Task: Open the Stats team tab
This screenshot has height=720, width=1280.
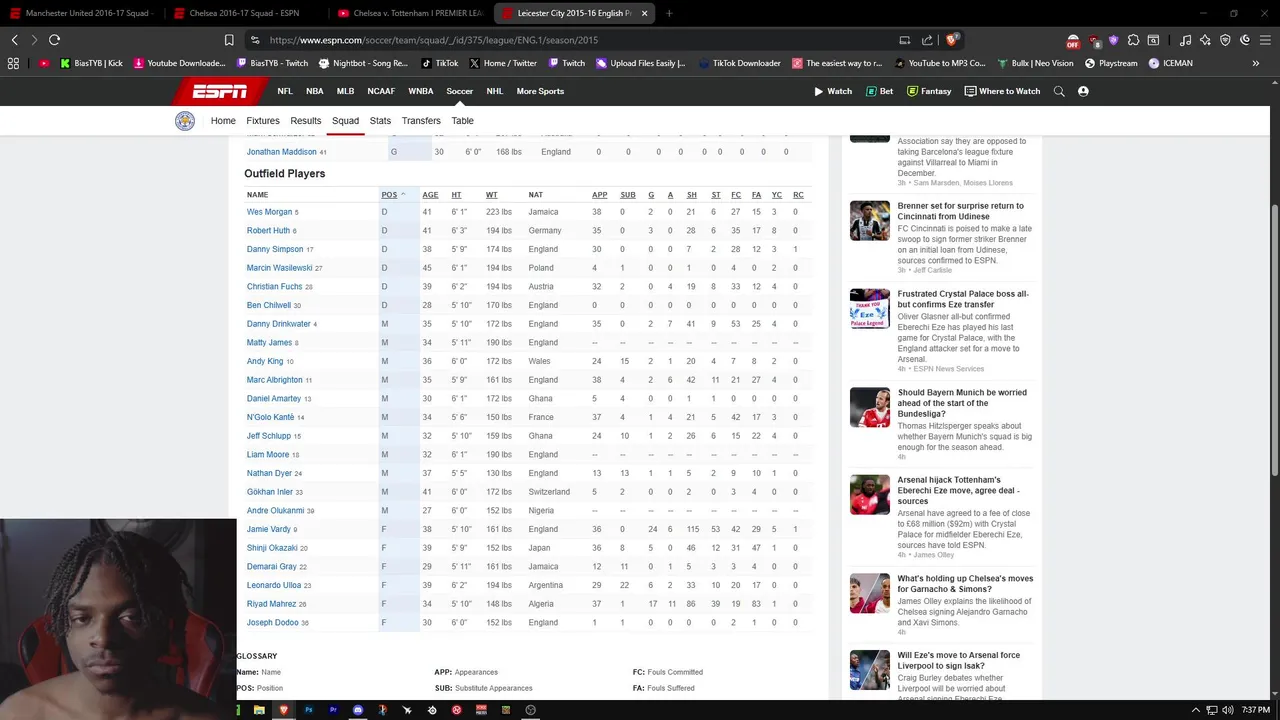Action: point(380,121)
